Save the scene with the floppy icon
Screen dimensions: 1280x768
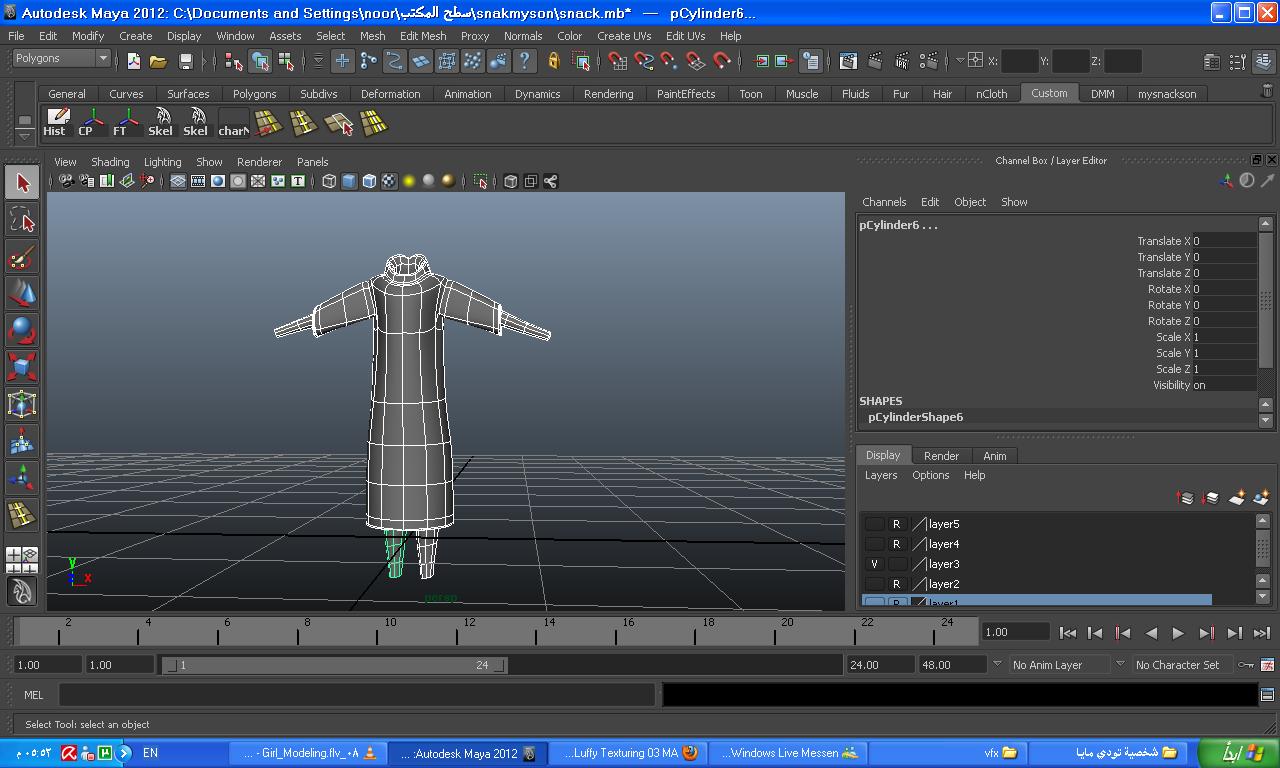(x=185, y=61)
